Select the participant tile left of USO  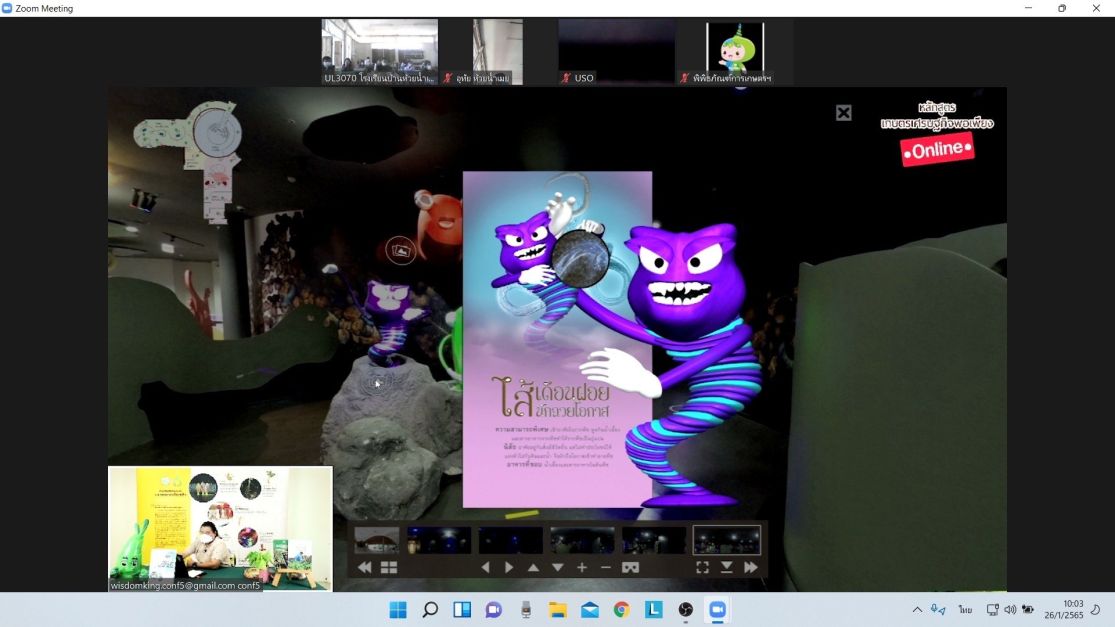point(498,52)
